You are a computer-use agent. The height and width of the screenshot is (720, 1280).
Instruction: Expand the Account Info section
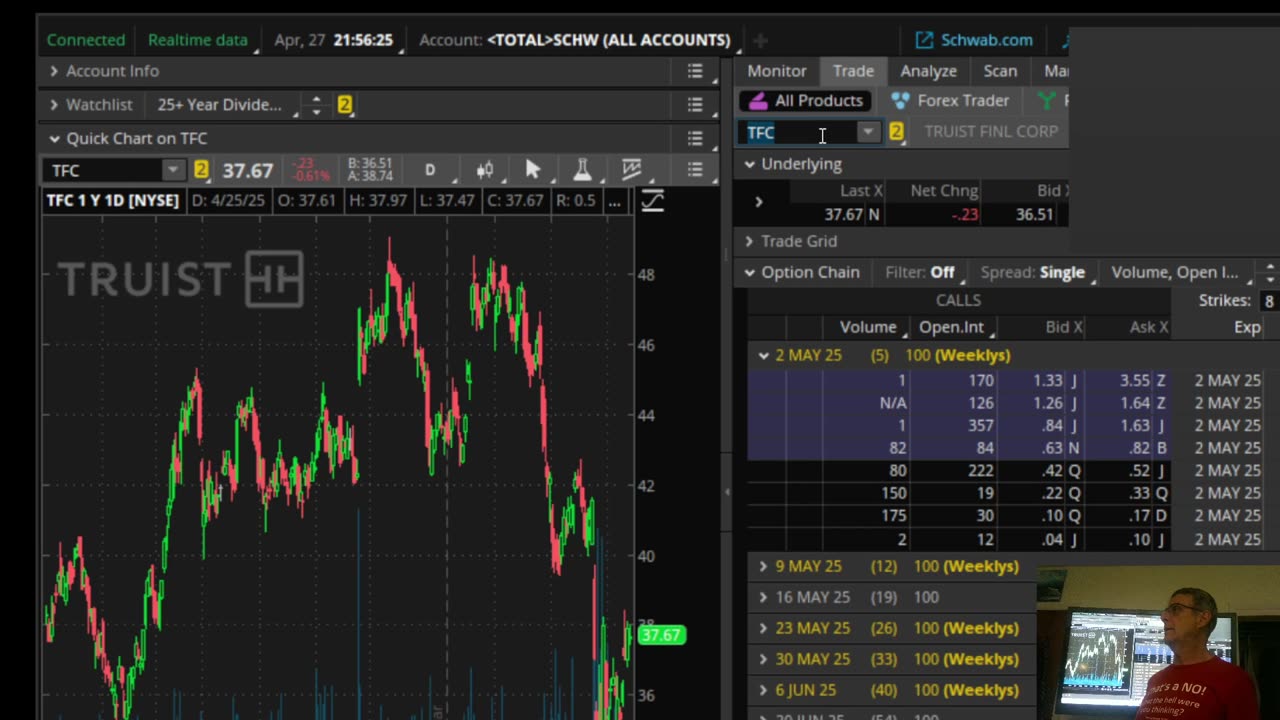(x=54, y=71)
